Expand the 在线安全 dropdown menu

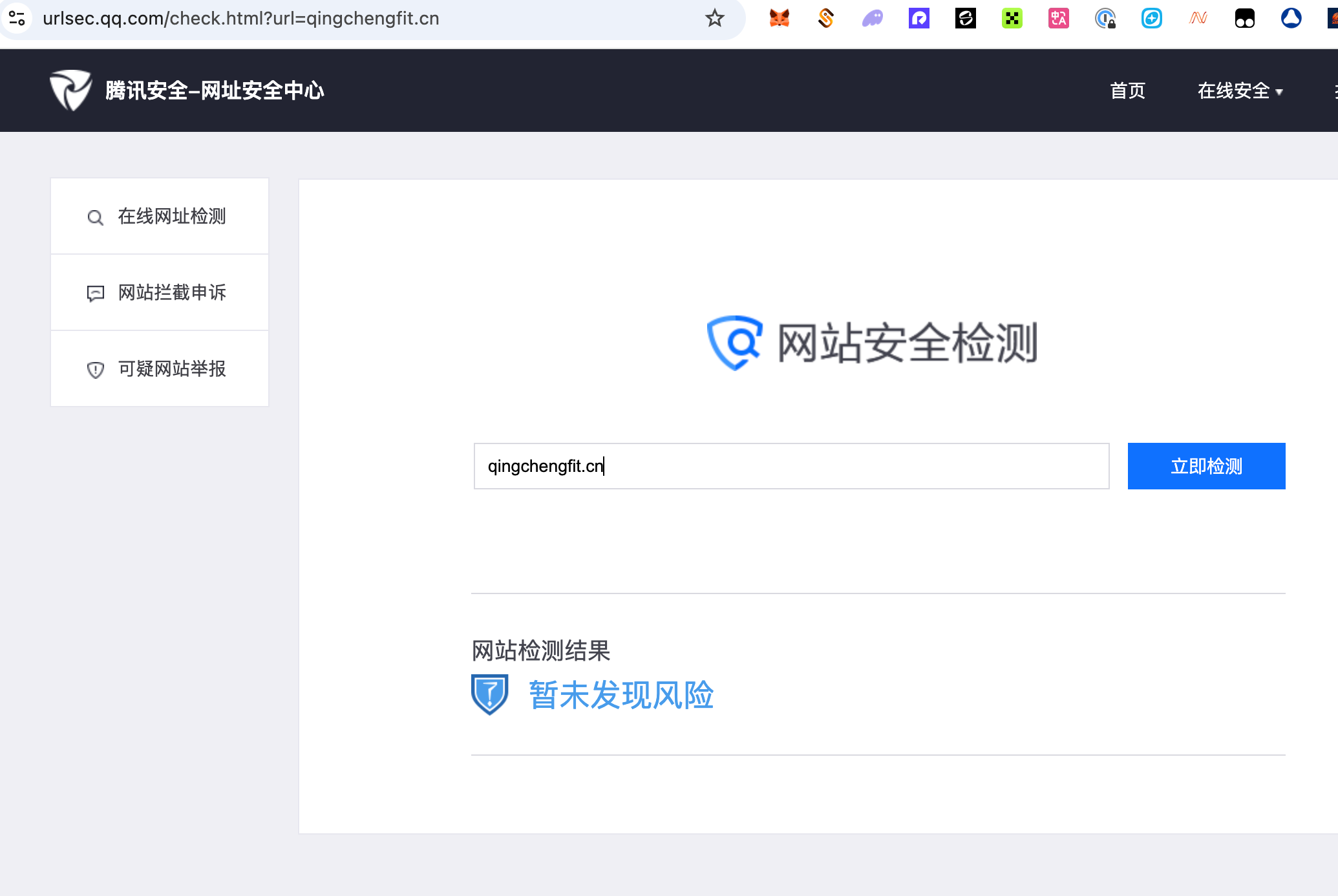pos(1240,91)
